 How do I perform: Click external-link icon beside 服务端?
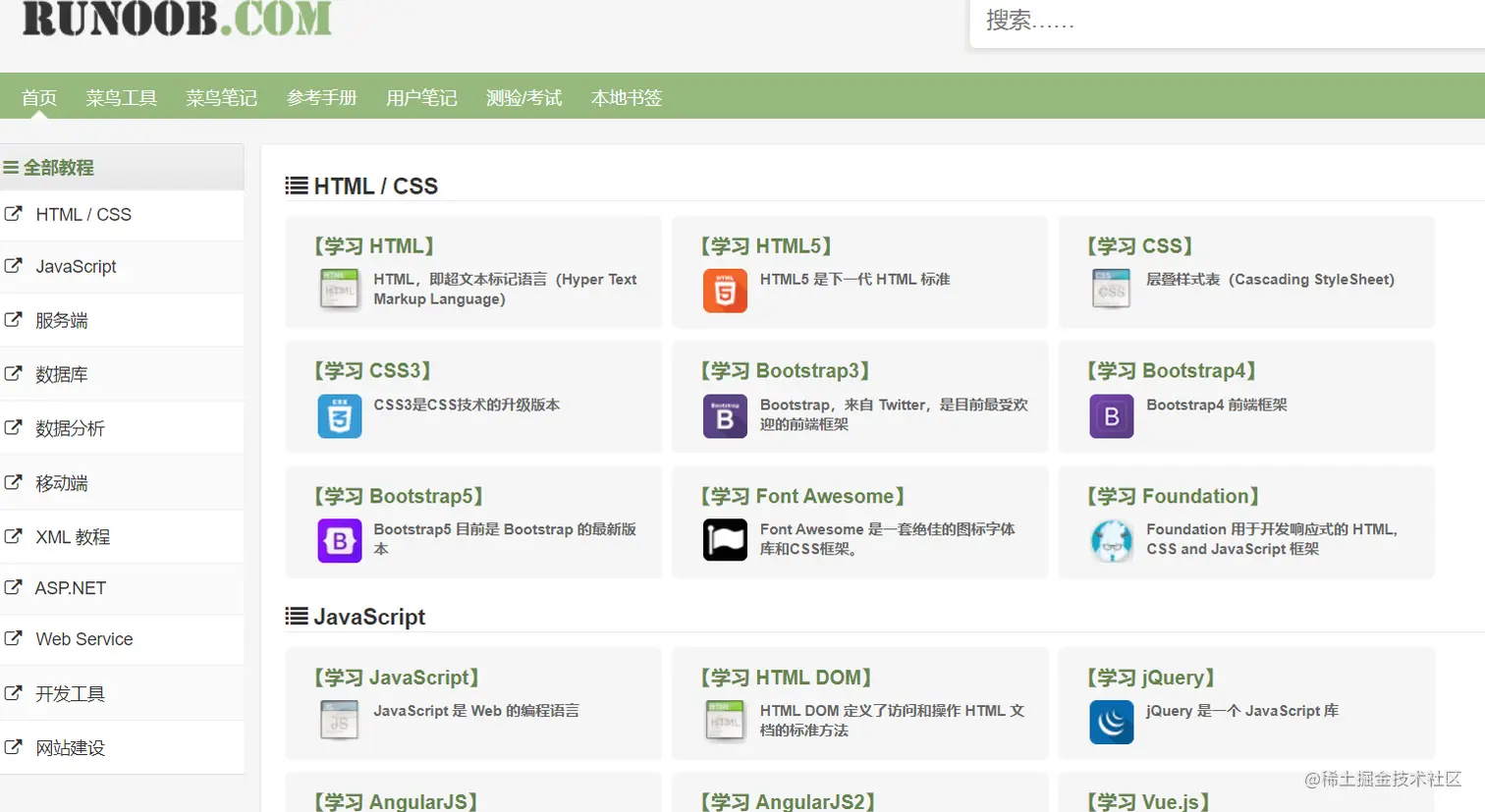point(14,319)
